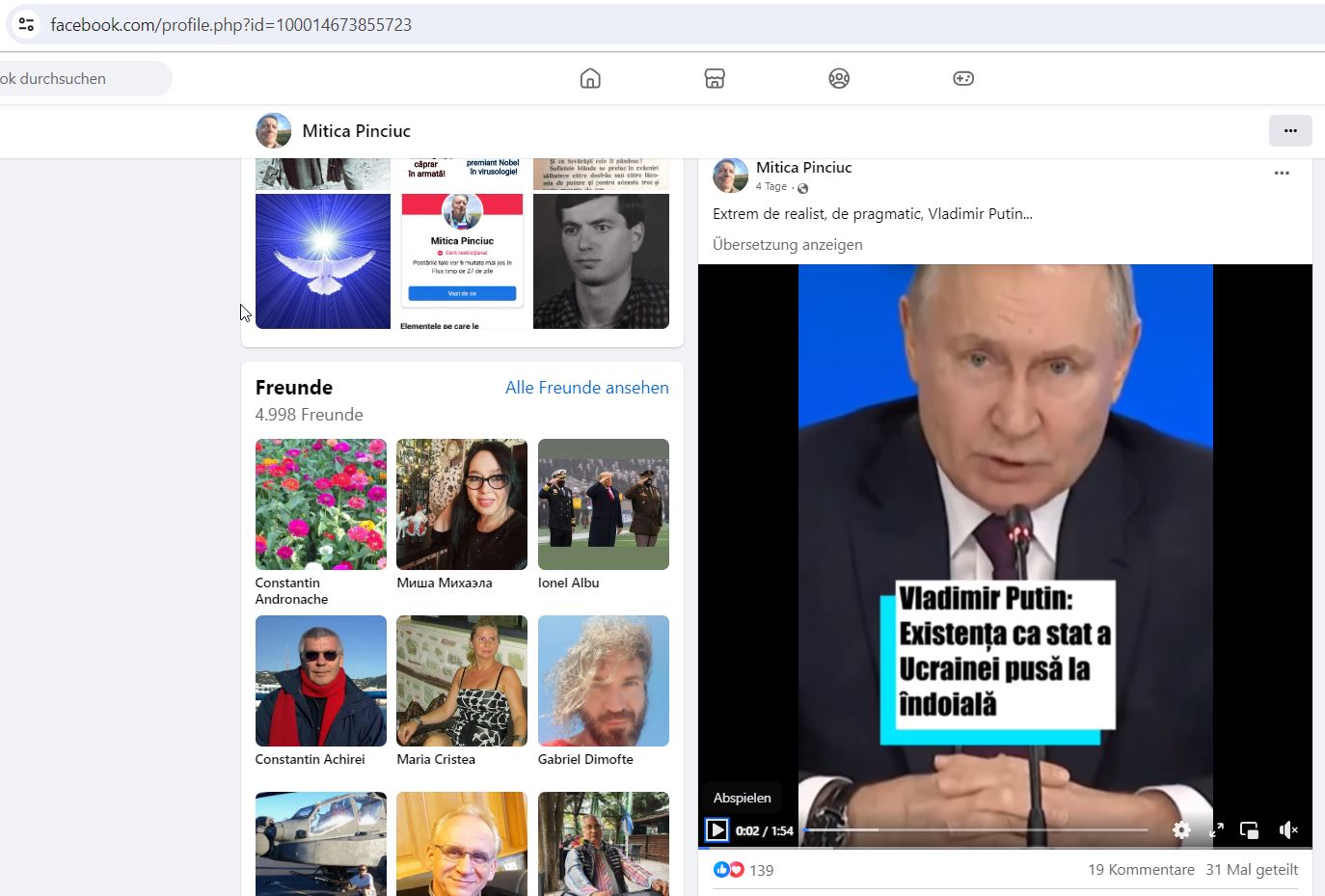The width and height of the screenshot is (1325, 896).
Task: Click the Mitica Pinciuc header profile picture
Action: (x=273, y=130)
